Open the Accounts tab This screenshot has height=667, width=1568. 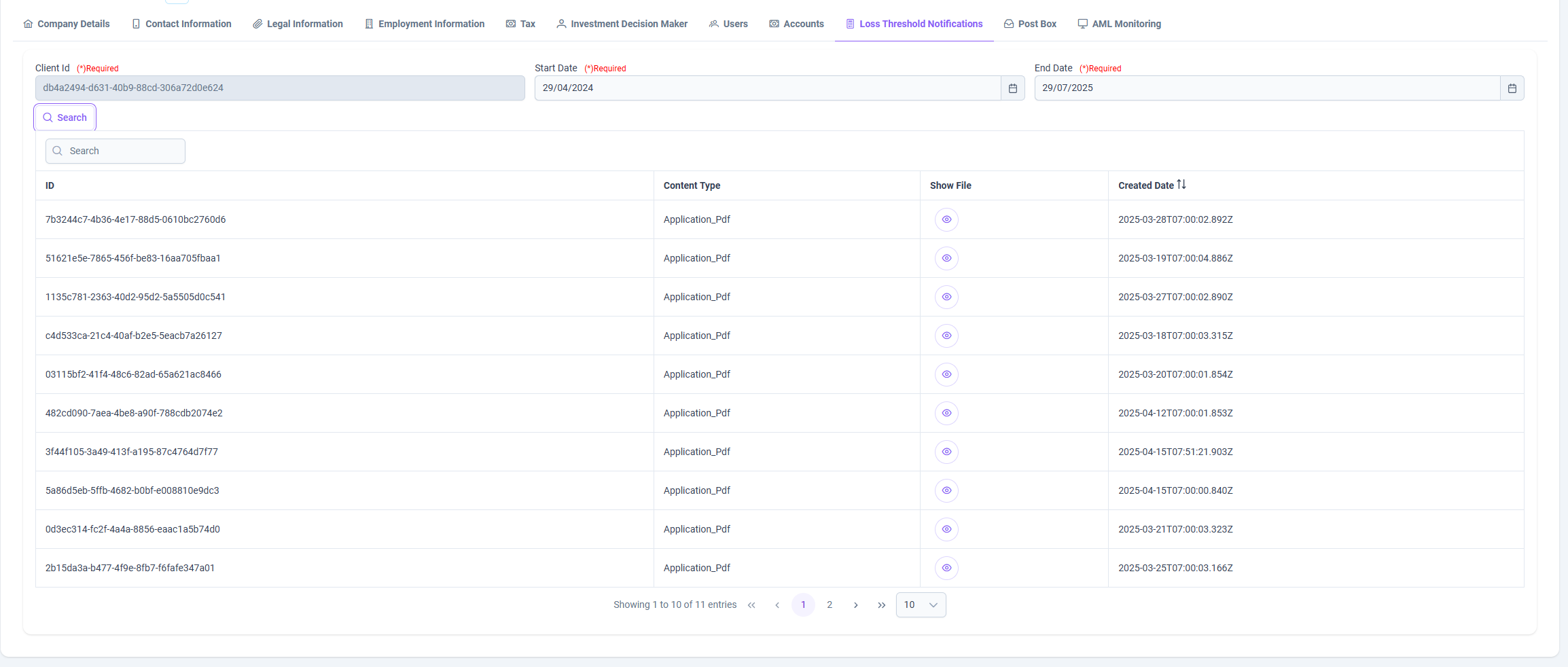click(796, 24)
